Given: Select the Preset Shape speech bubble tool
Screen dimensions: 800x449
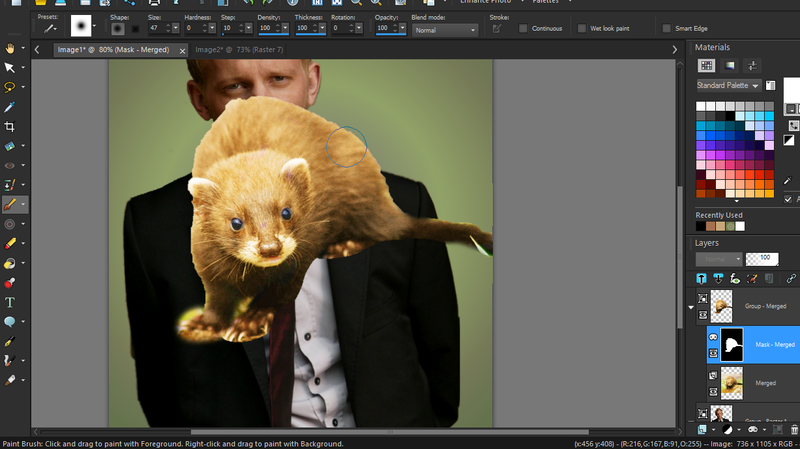Looking at the screenshot, I should [10, 321].
